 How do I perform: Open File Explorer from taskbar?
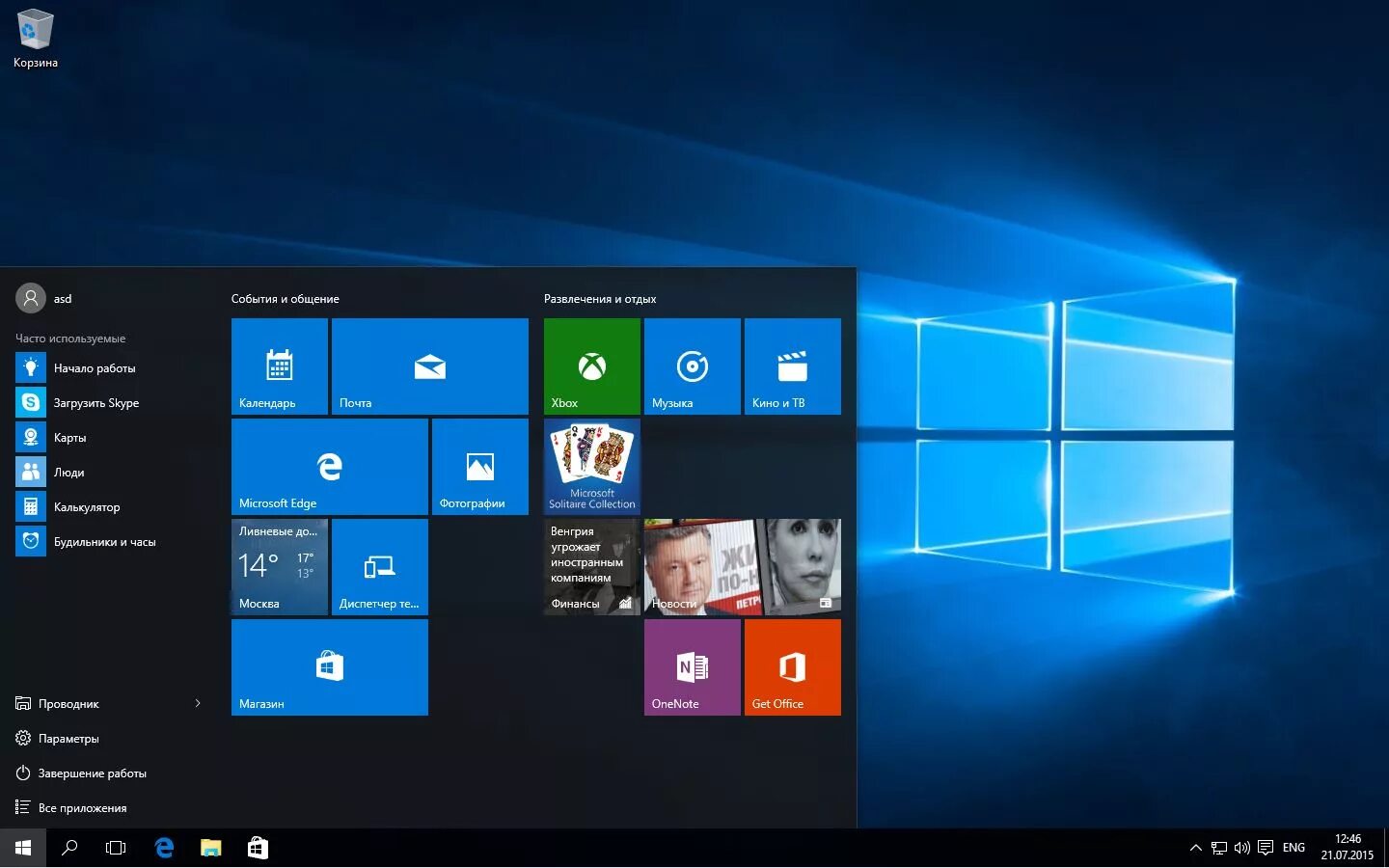point(210,848)
